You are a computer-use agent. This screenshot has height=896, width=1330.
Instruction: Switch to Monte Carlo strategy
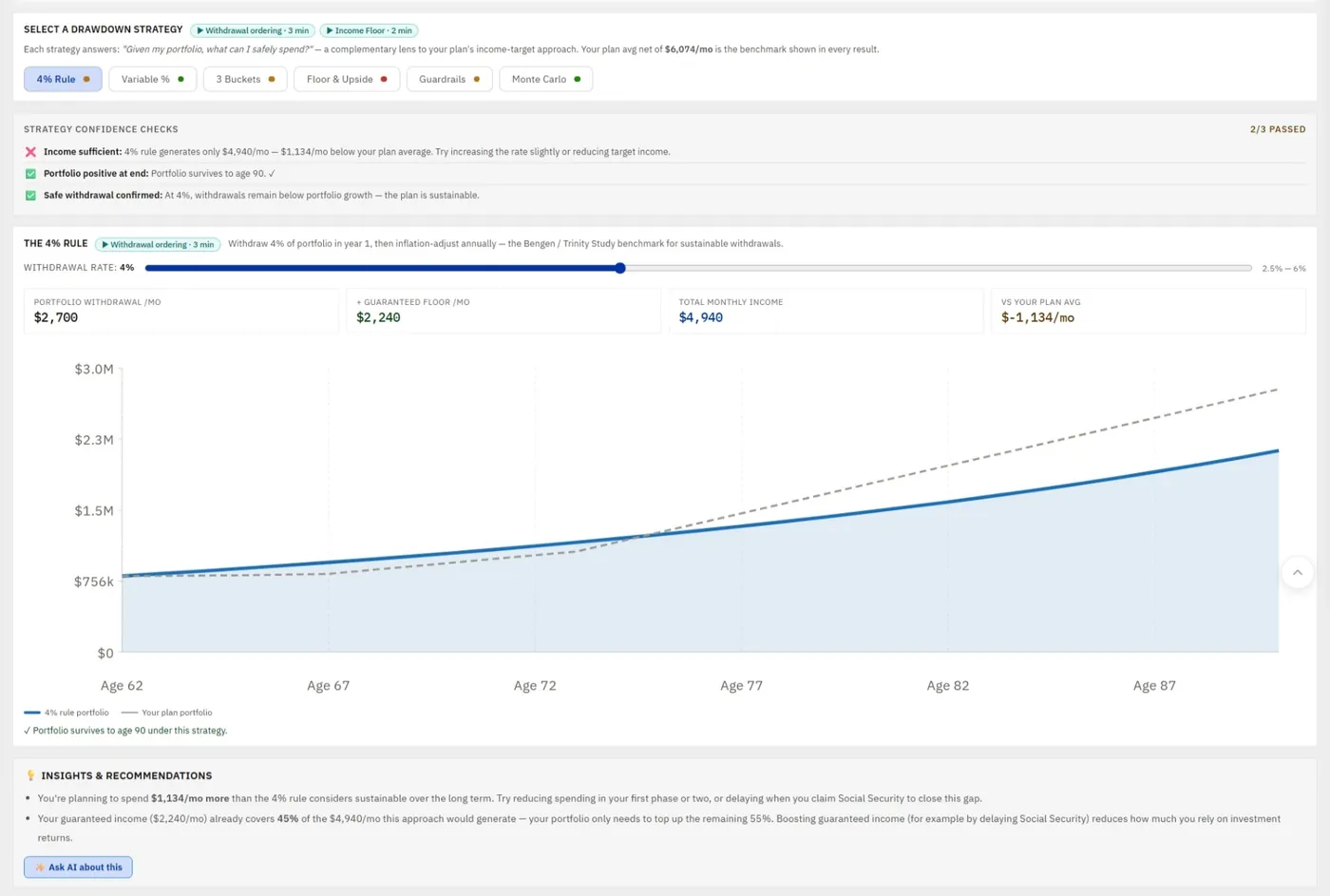[546, 79]
